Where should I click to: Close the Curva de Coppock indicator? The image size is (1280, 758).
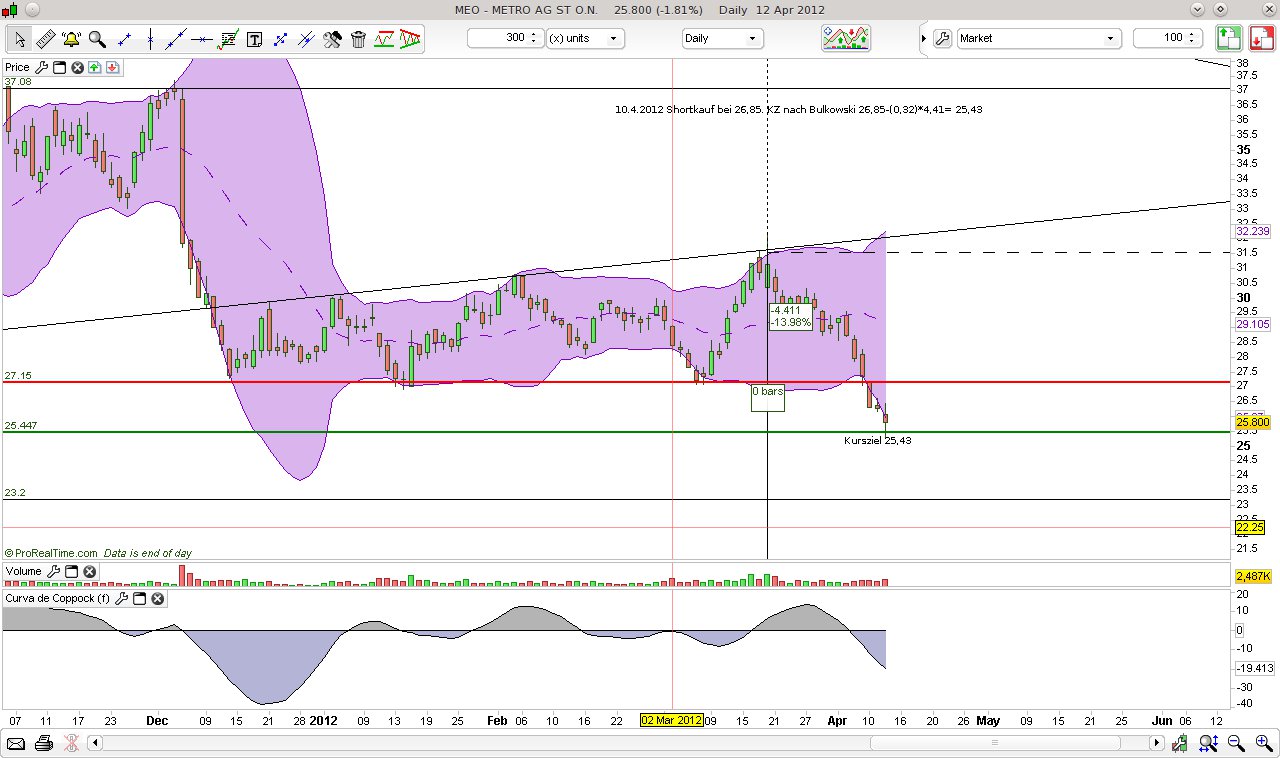[157, 598]
